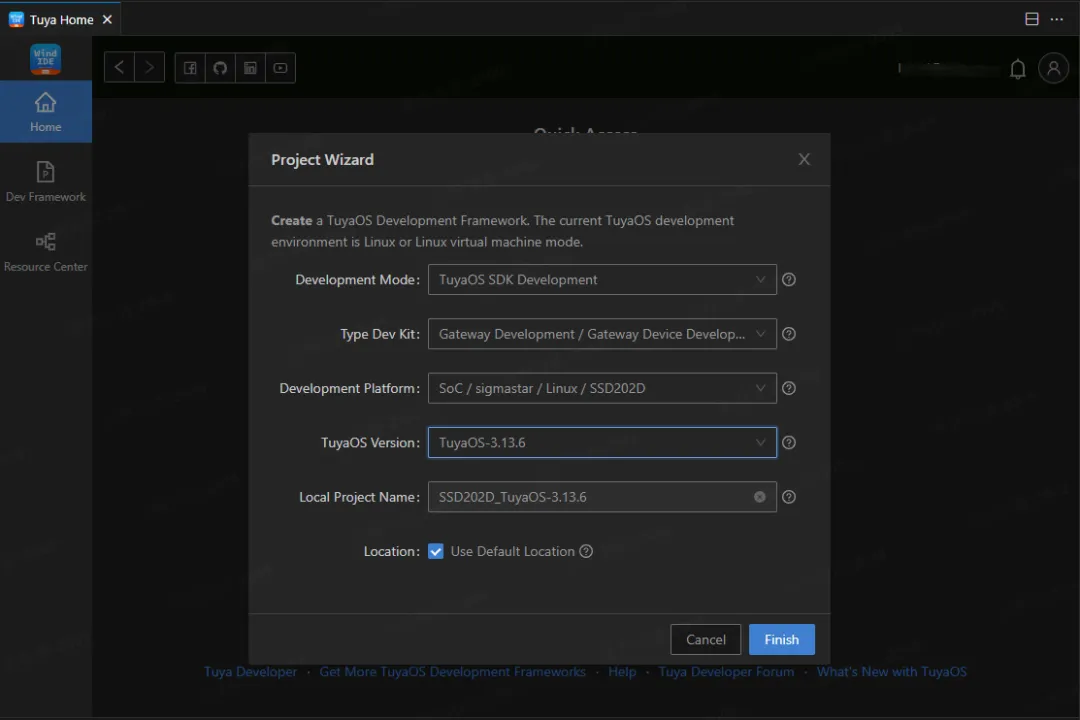Open Get More TuyaOS Development Frameworks link

(453, 672)
